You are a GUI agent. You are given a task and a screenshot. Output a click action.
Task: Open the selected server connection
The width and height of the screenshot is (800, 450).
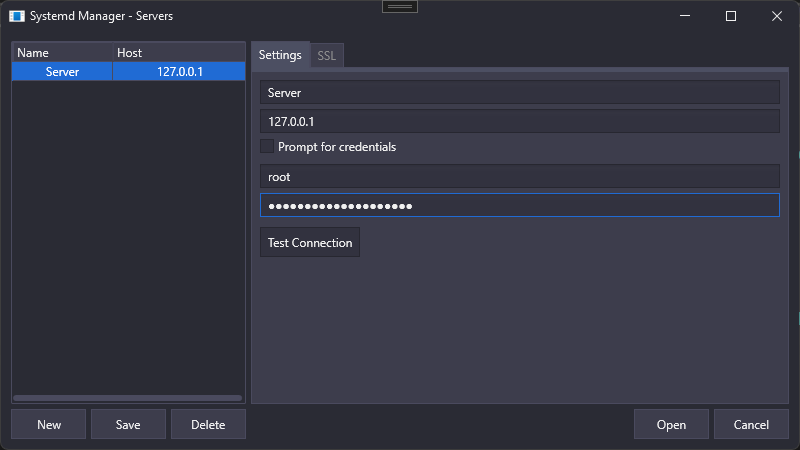pos(671,424)
